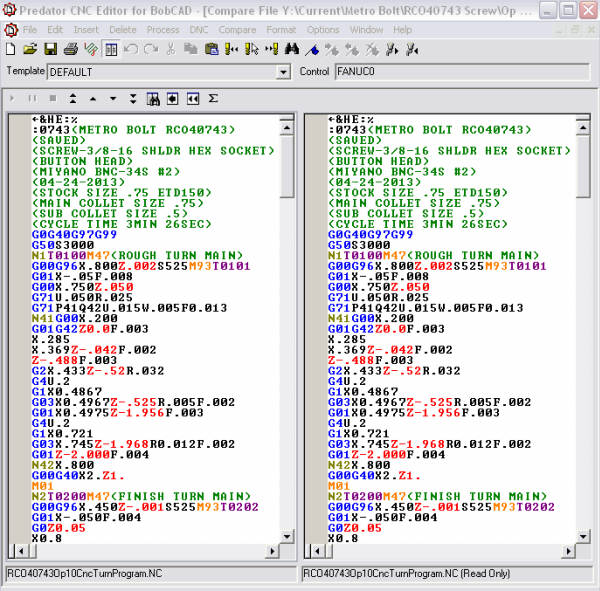Click the N42X.800 line in right pane
600x591 pixels.
[359, 465]
